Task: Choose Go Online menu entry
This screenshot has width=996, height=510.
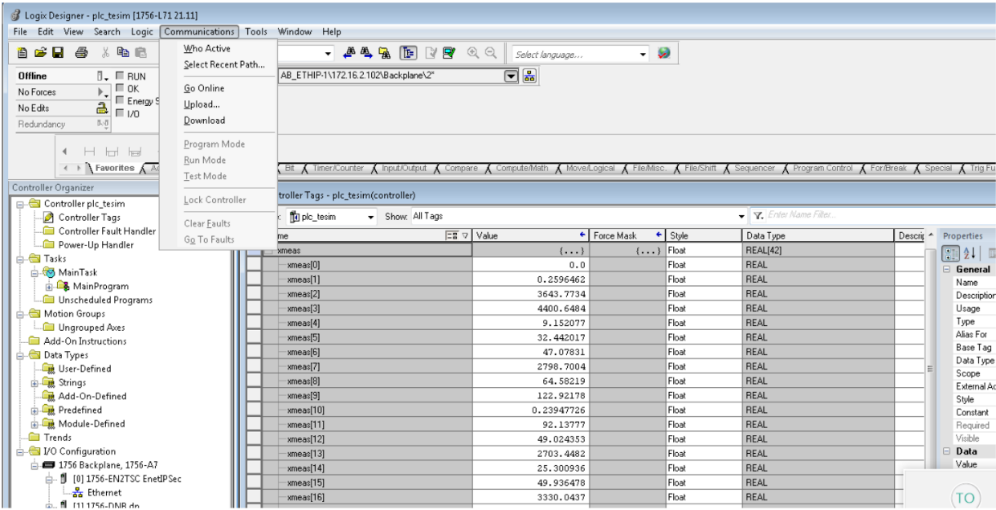Action: click(x=204, y=88)
